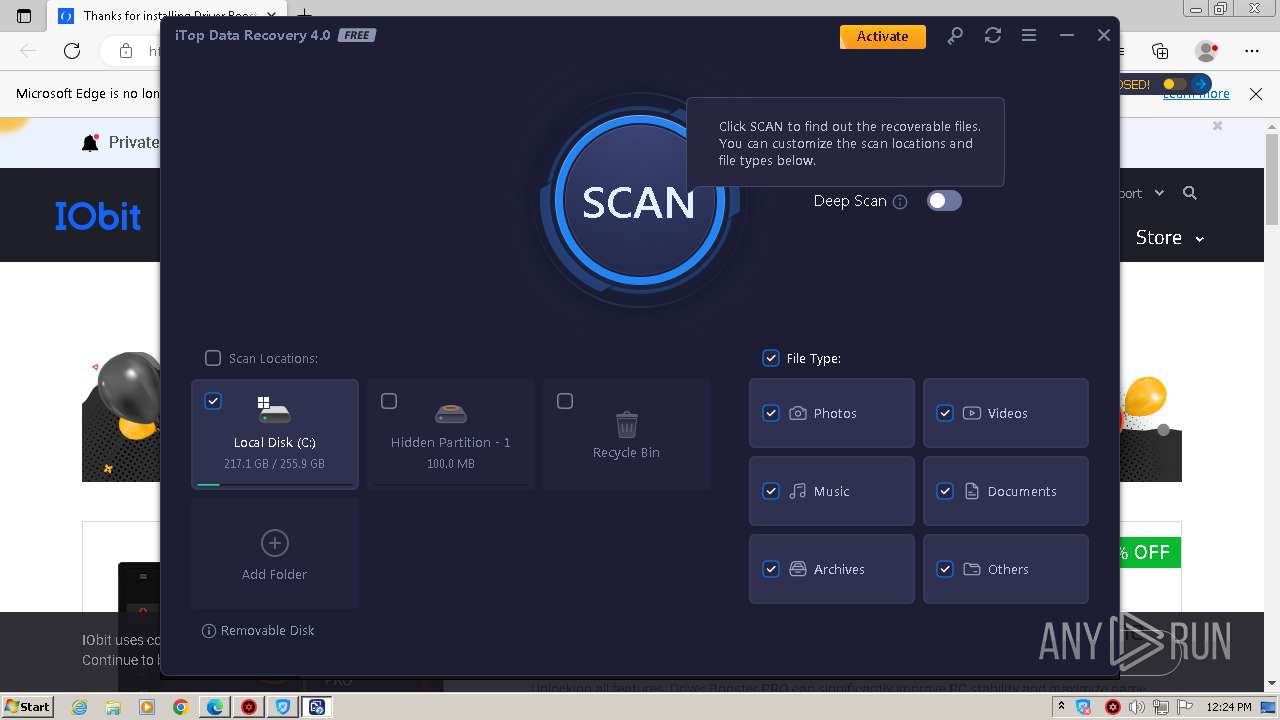Click the 'Removable Disk' label
The height and width of the screenshot is (720, 1280).
click(268, 631)
